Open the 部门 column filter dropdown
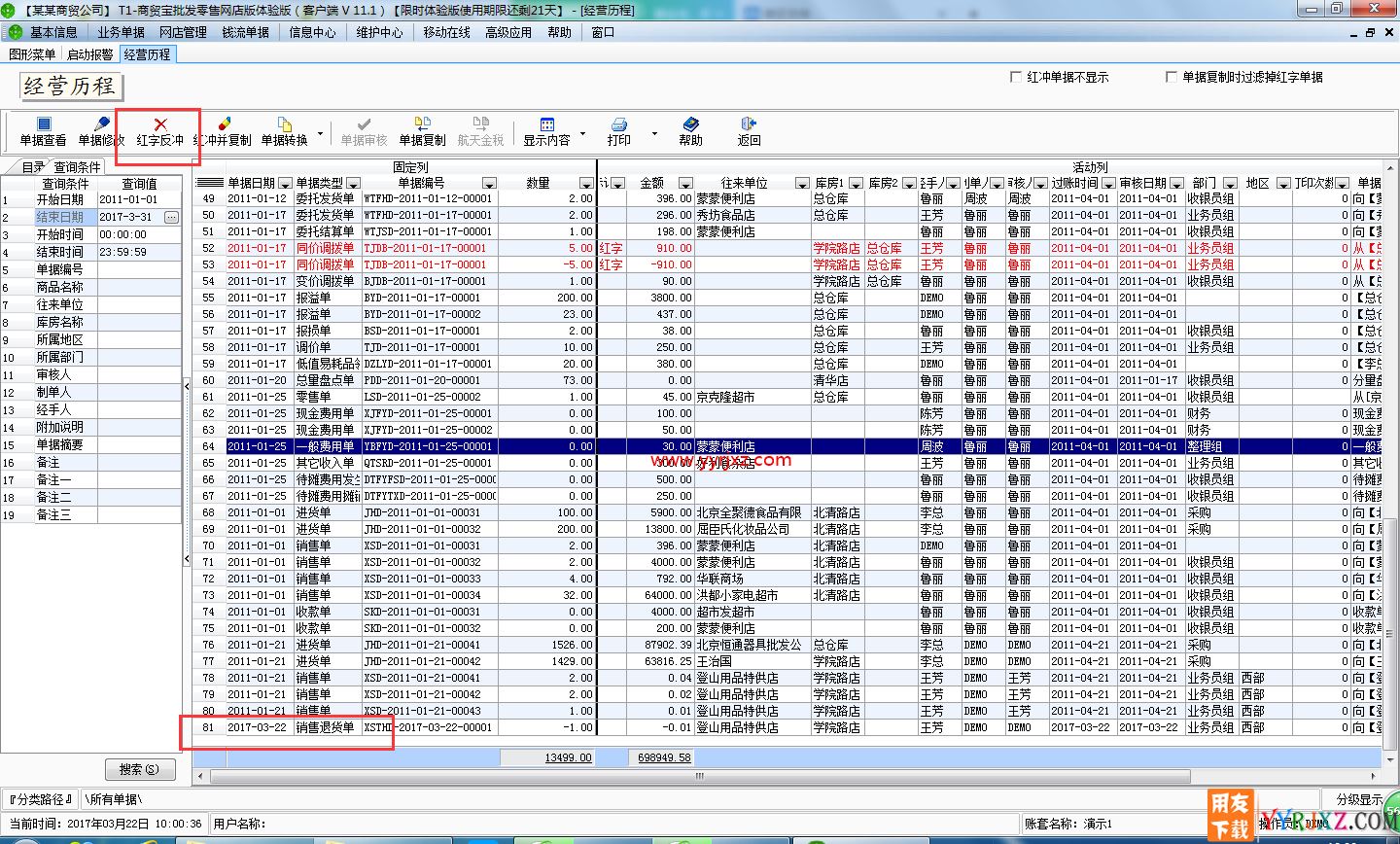This screenshot has width=1400, height=844. pyautogui.click(x=1230, y=183)
